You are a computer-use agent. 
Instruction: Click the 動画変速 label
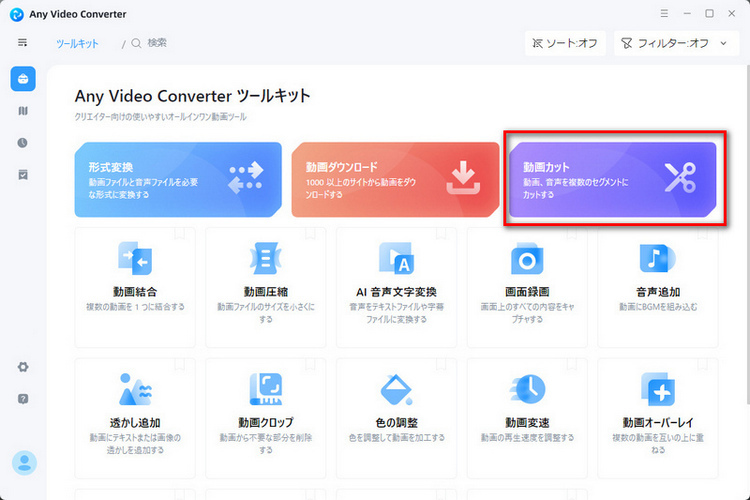coord(527,423)
